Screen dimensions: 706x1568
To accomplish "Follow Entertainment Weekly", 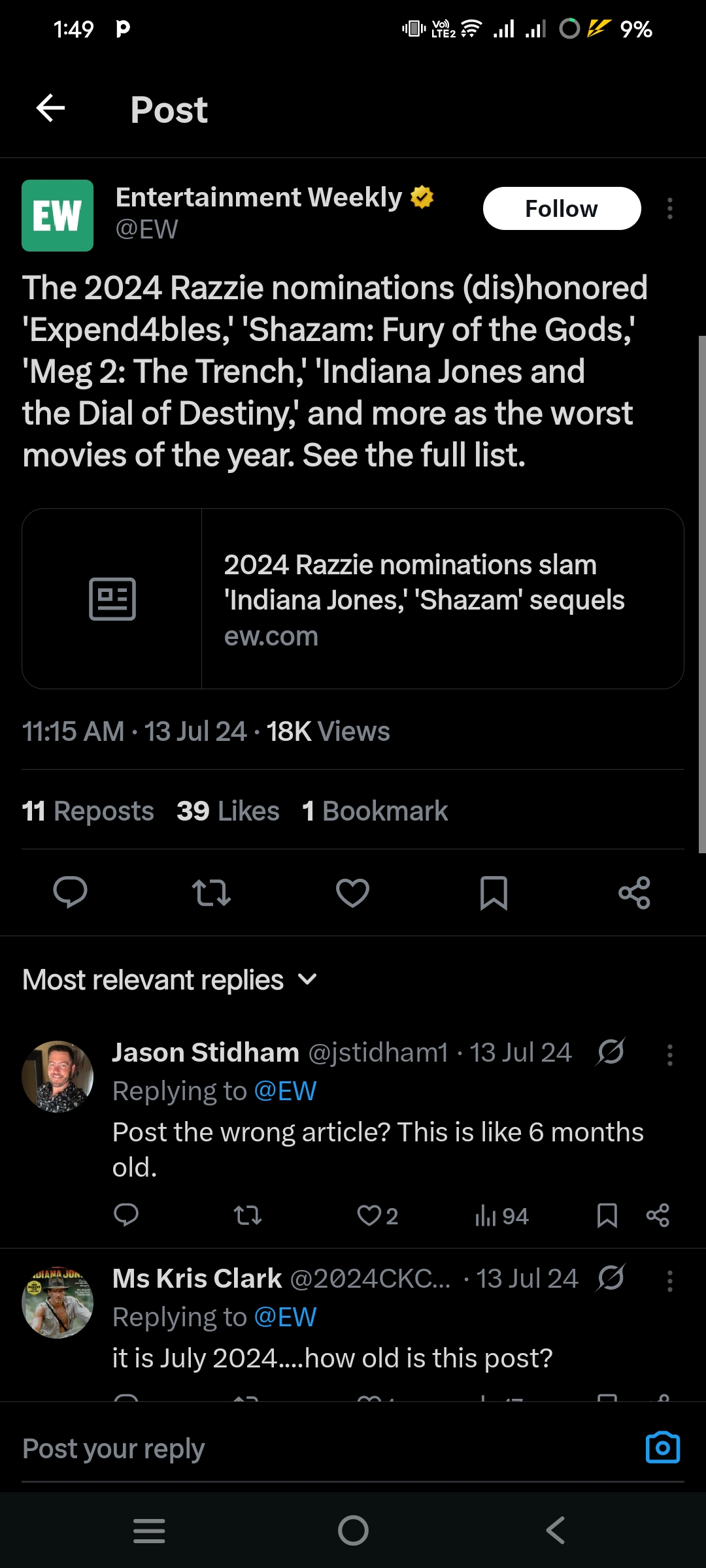I will (562, 208).
